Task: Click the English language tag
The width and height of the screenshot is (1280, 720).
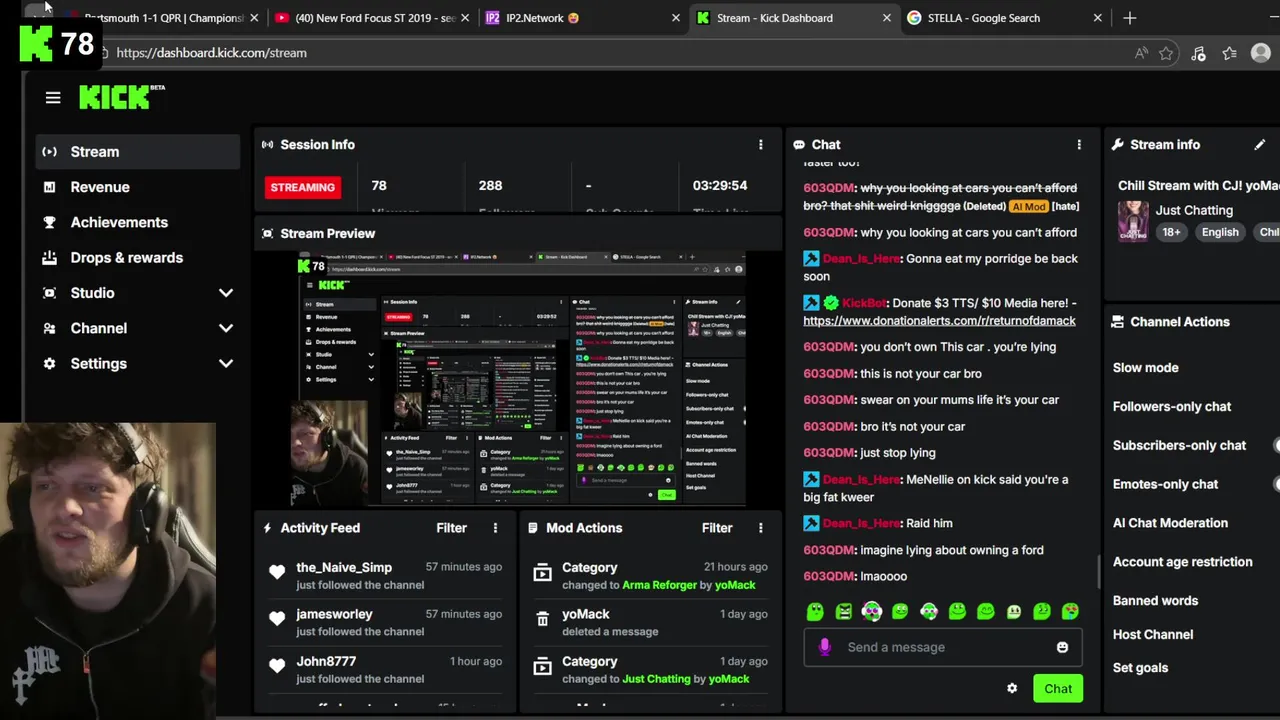Action: click(1220, 232)
